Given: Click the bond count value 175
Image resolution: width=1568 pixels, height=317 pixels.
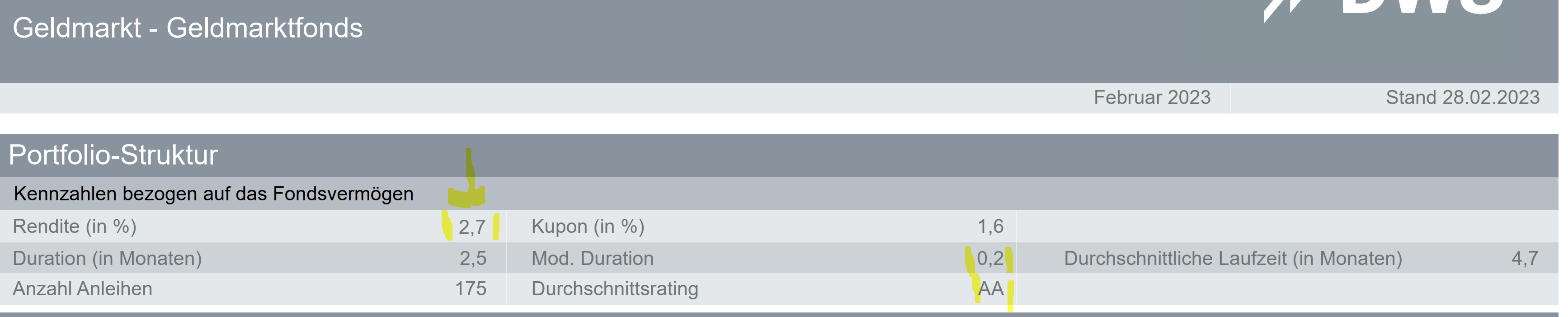Looking at the screenshot, I should pos(471,289).
